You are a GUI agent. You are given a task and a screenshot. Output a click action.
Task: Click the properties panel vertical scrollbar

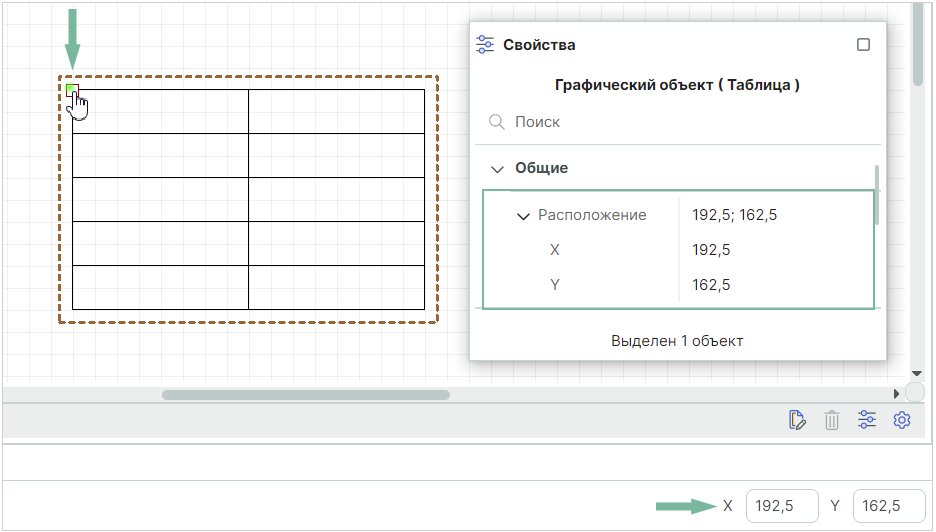coord(877,195)
